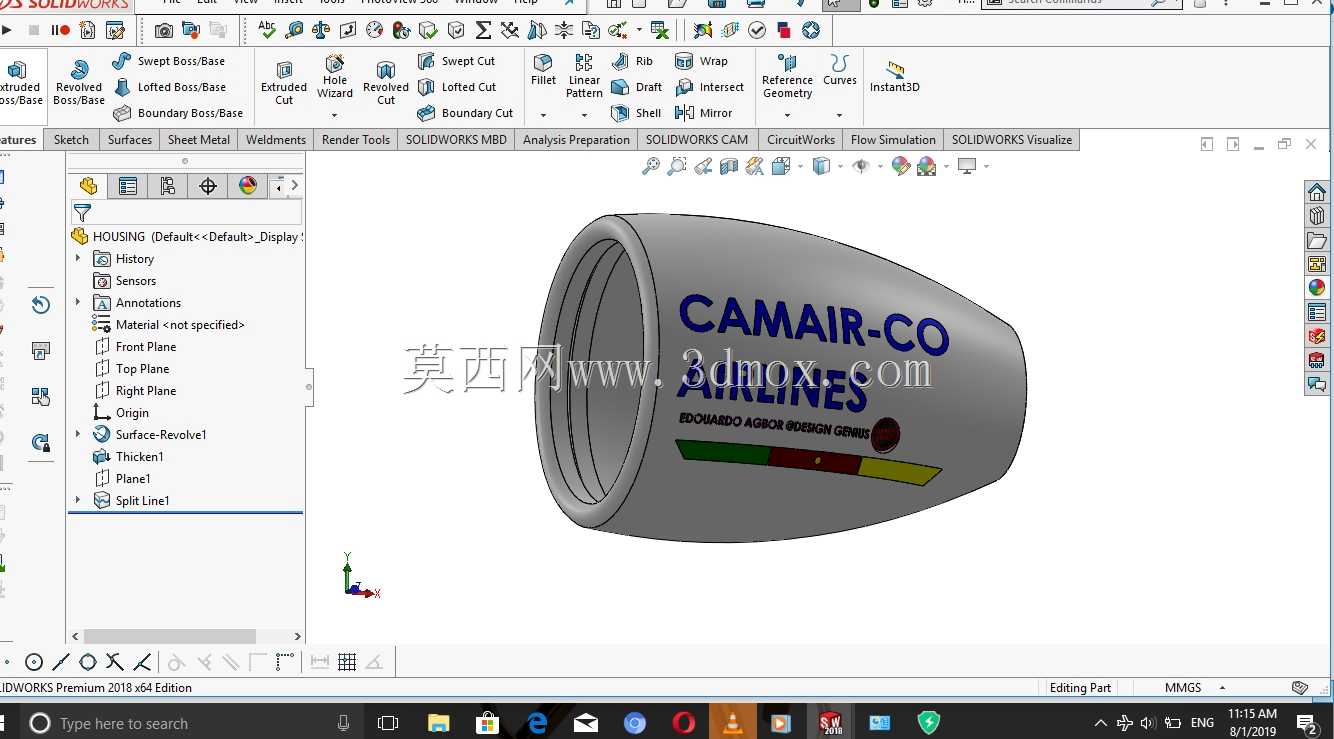Select Plane1 in the feature tree
Image resolution: width=1334 pixels, height=739 pixels.
[x=122, y=479]
